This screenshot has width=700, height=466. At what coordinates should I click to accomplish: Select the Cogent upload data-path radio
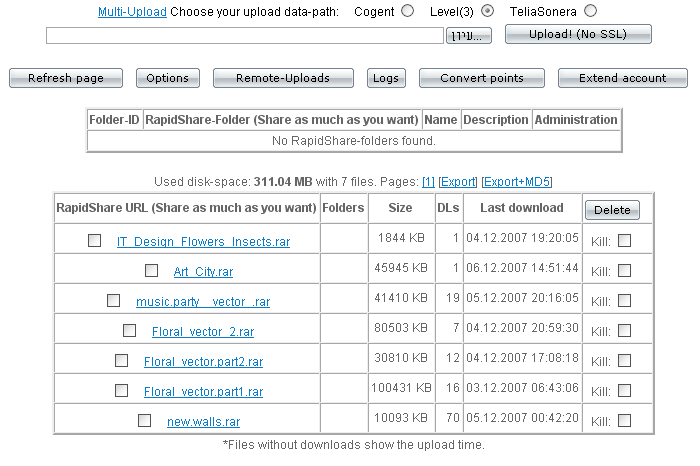coord(407,12)
